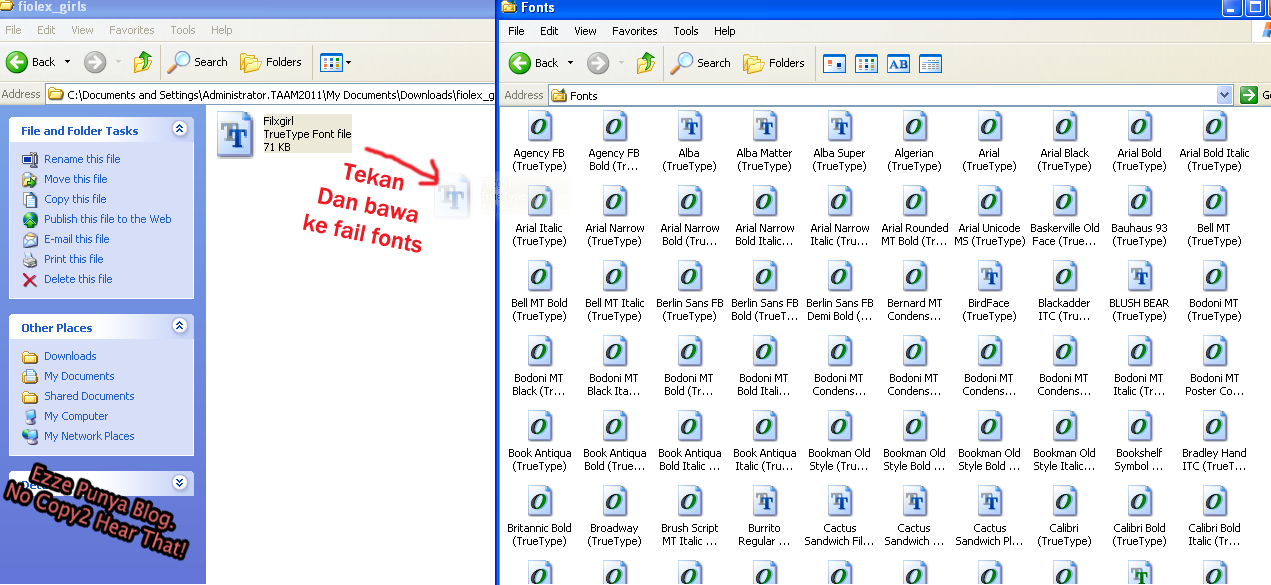The image size is (1271, 585).
Task: Select the Filxgirl TrueType font file
Action: click(x=285, y=134)
